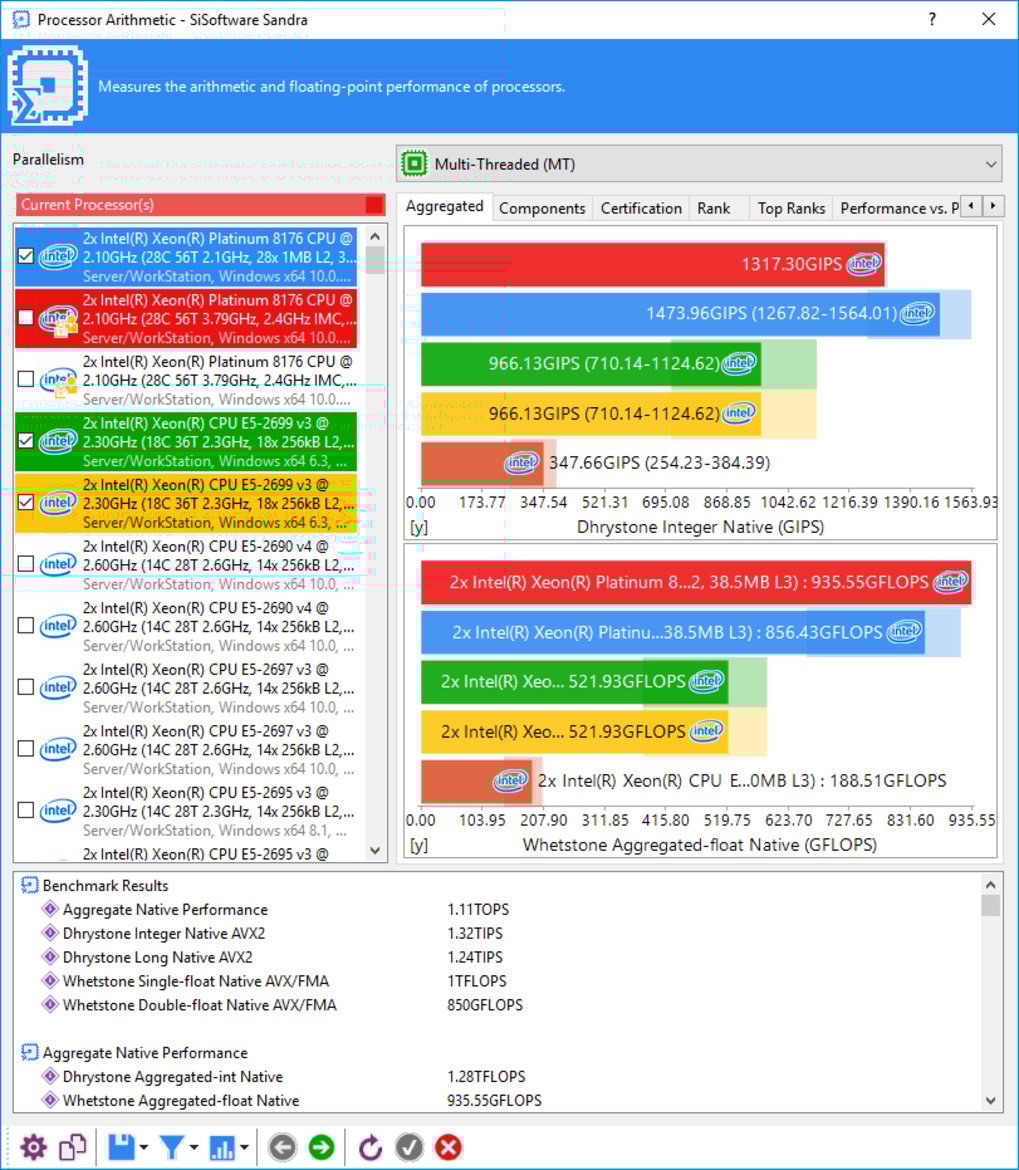This screenshot has width=1019, height=1170.
Task: Click the red swatch on Current Processor(s)
Action: tap(374, 204)
